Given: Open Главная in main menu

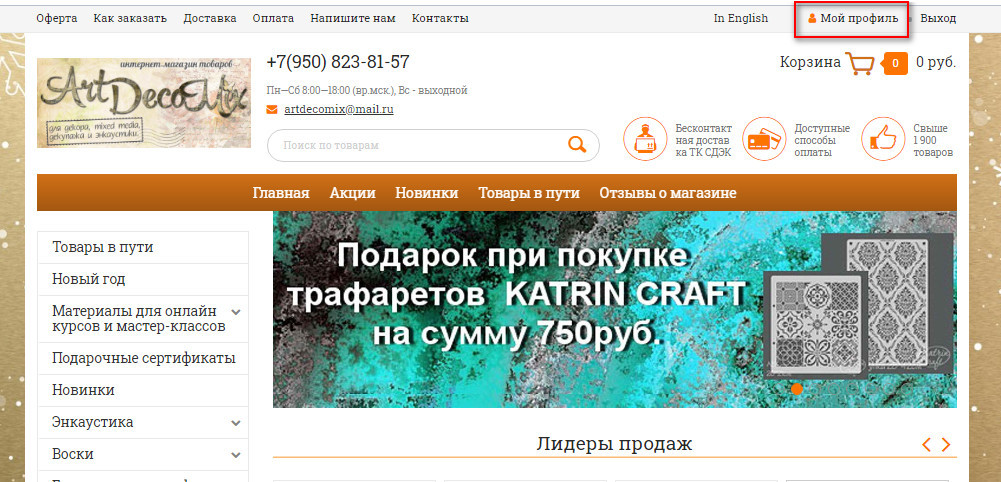Looking at the screenshot, I should (281, 193).
